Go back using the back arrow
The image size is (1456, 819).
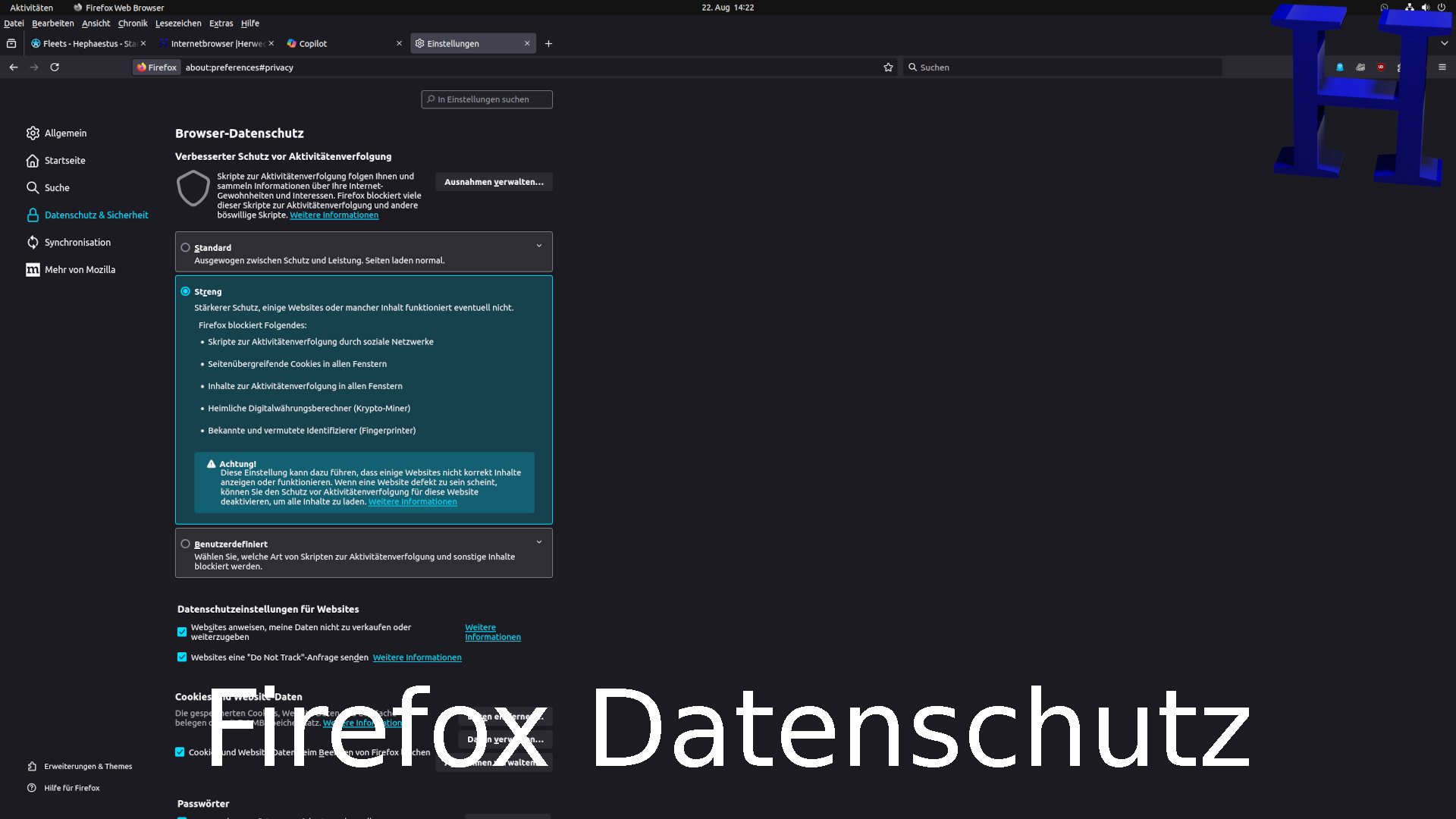14,67
